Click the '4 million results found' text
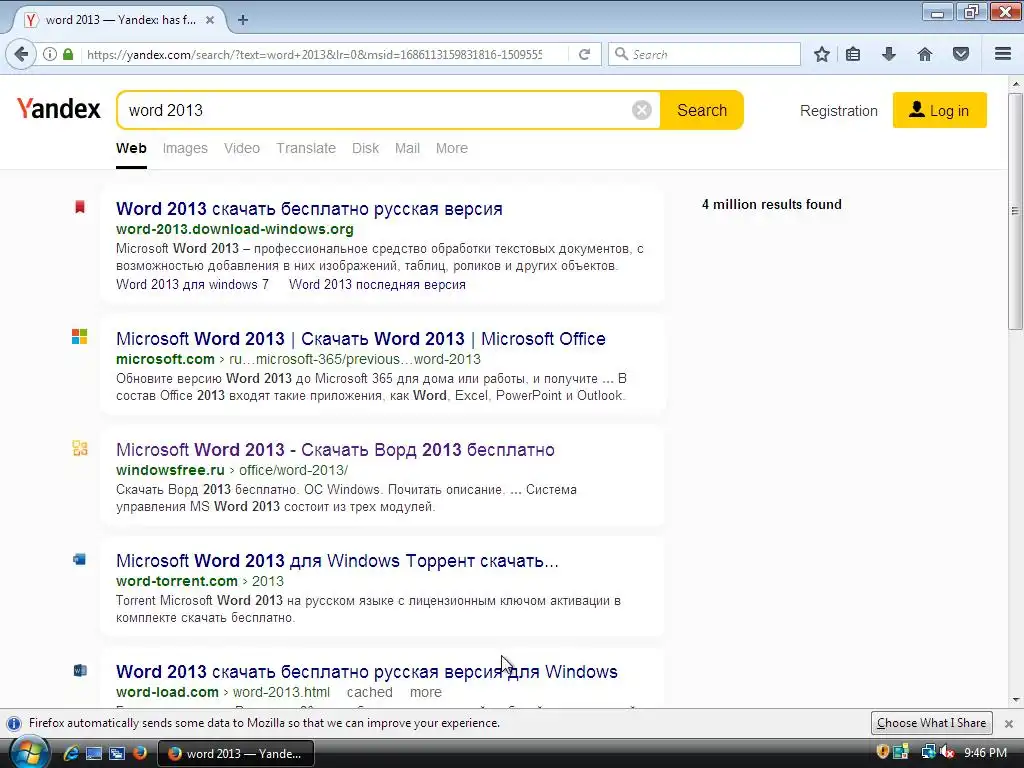 click(771, 204)
